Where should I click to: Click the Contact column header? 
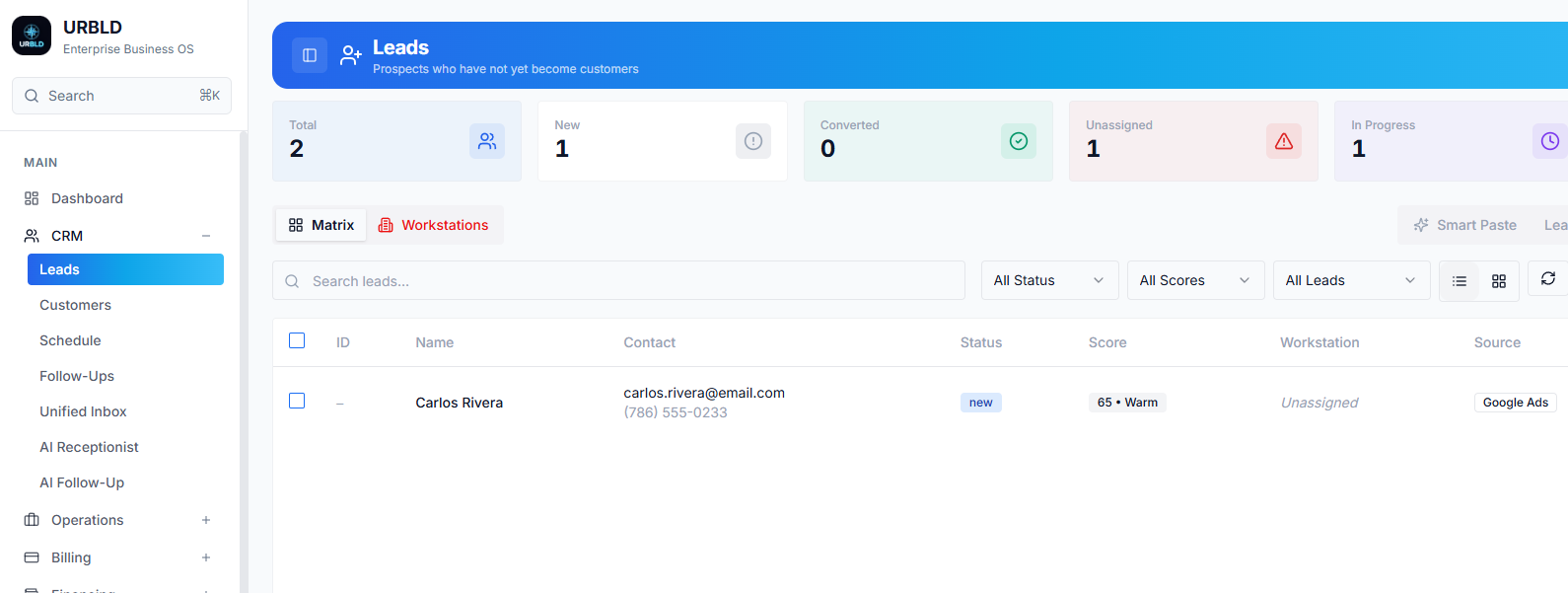pos(650,342)
